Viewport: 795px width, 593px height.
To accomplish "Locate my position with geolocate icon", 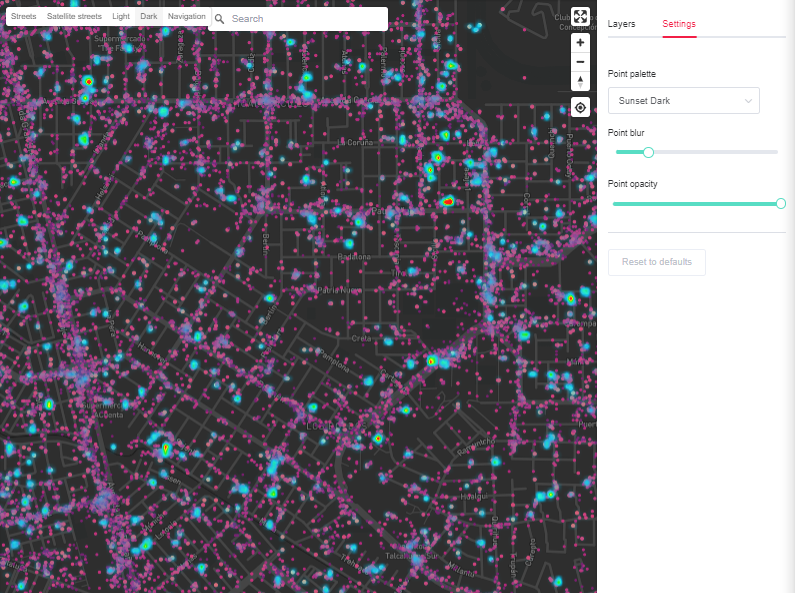I will (x=580, y=107).
